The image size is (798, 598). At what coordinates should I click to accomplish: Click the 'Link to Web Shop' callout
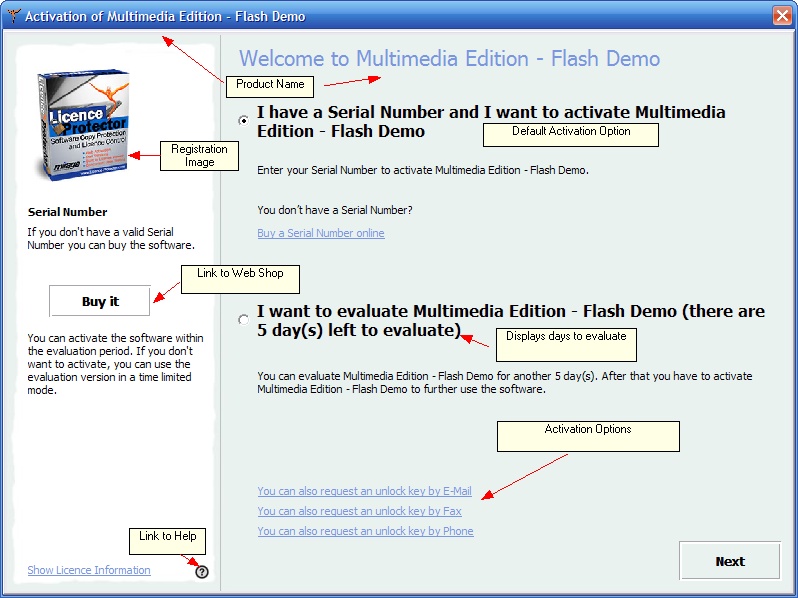(240, 279)
